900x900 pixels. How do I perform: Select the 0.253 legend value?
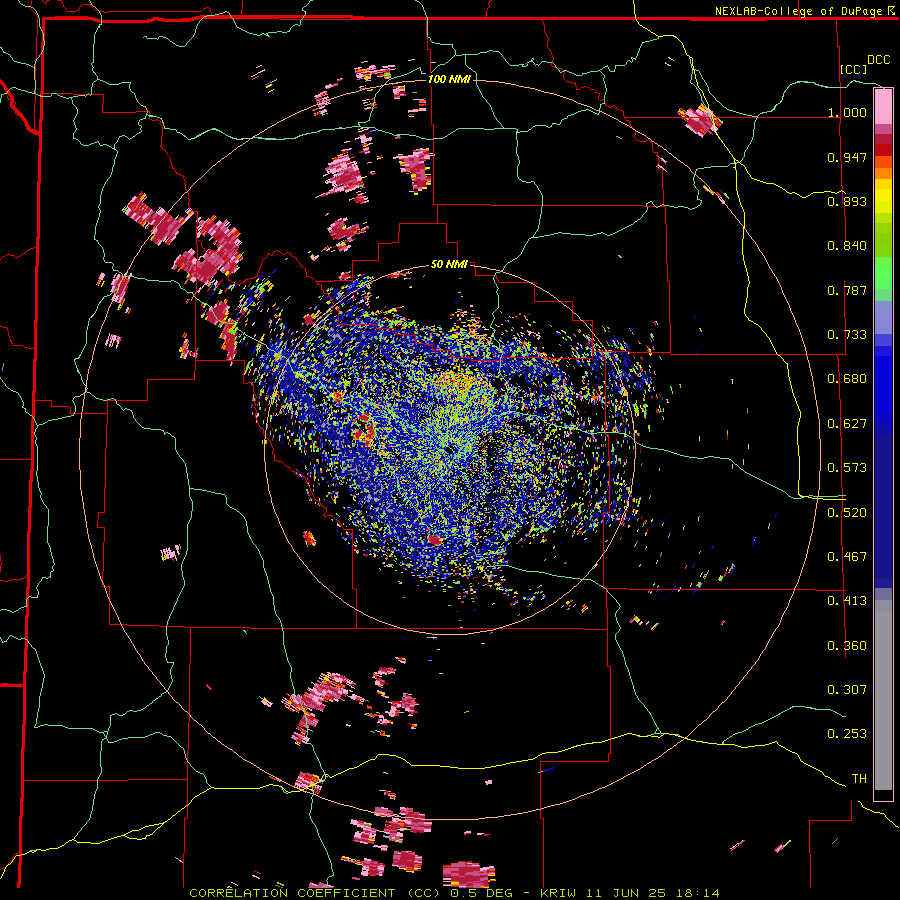point(847,734)
